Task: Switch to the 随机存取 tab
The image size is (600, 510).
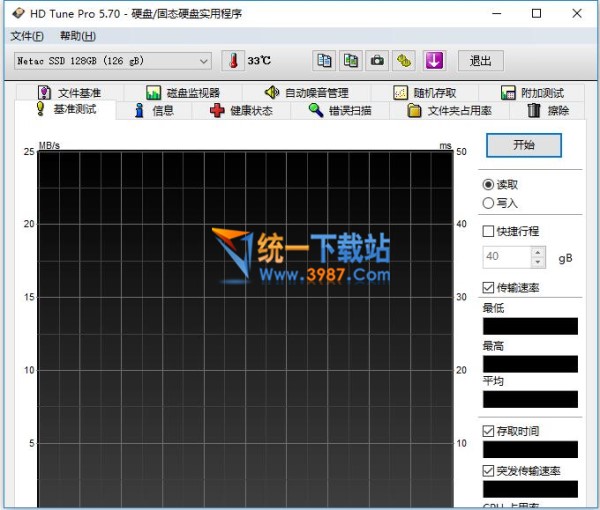Action: click(x=425, y=93)
